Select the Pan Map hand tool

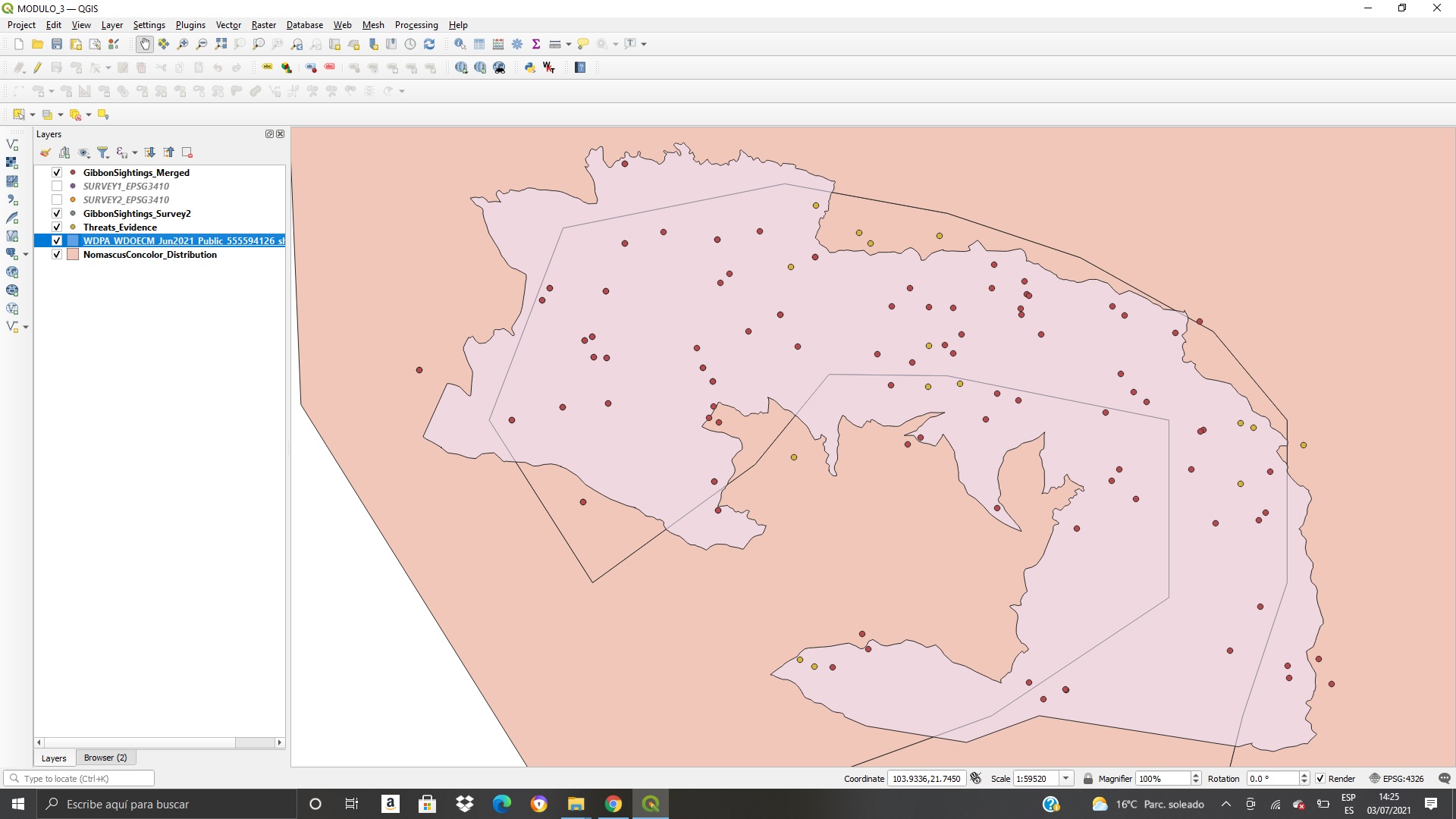point(144,44)
